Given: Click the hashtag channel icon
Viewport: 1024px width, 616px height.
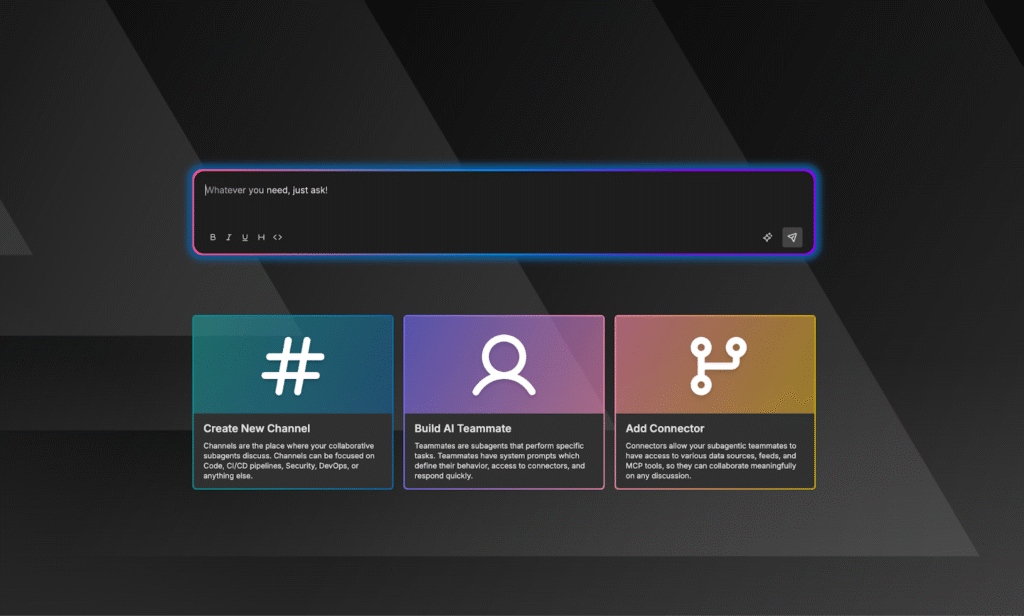Looking at the screenshot, I should pyautogui.click(x=293, y=365).
